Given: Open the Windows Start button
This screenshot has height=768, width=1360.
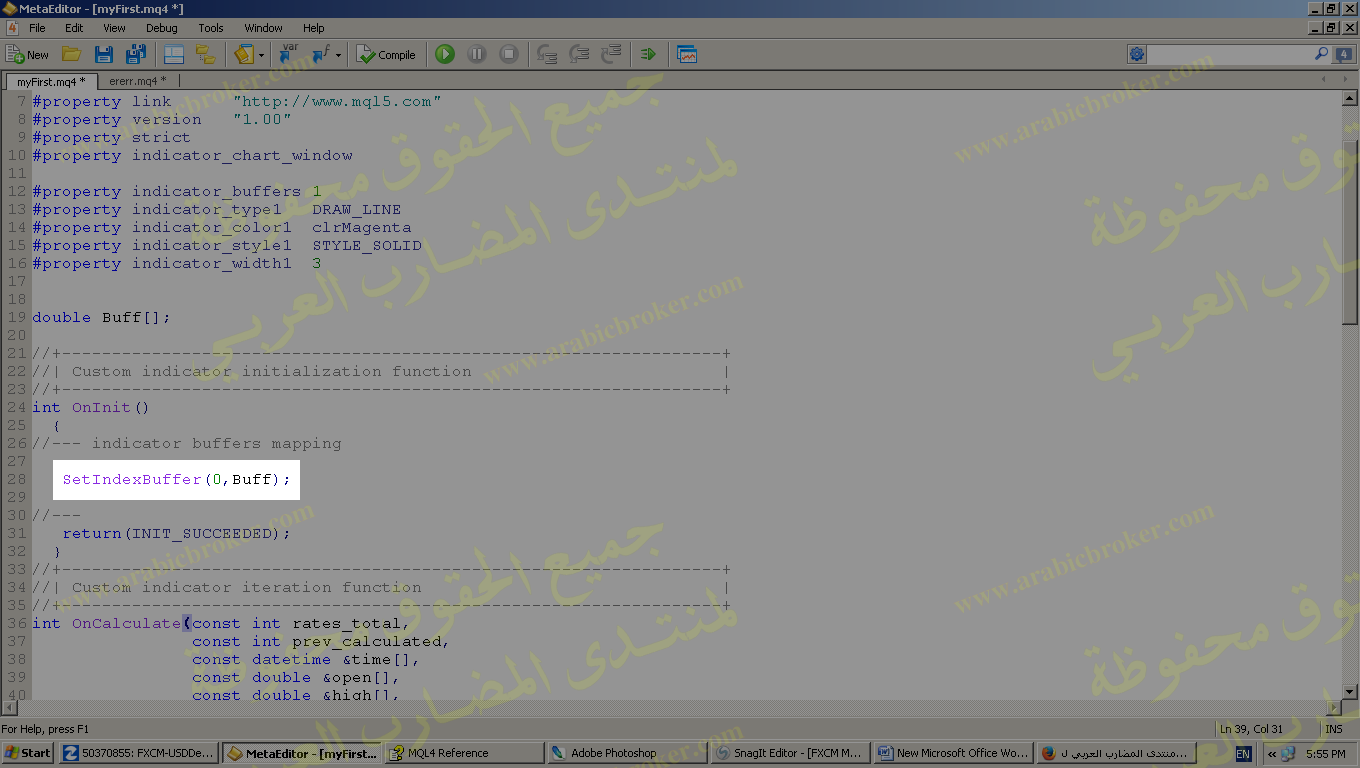Looking at the screenshot, I should click(x=28, y=753).
